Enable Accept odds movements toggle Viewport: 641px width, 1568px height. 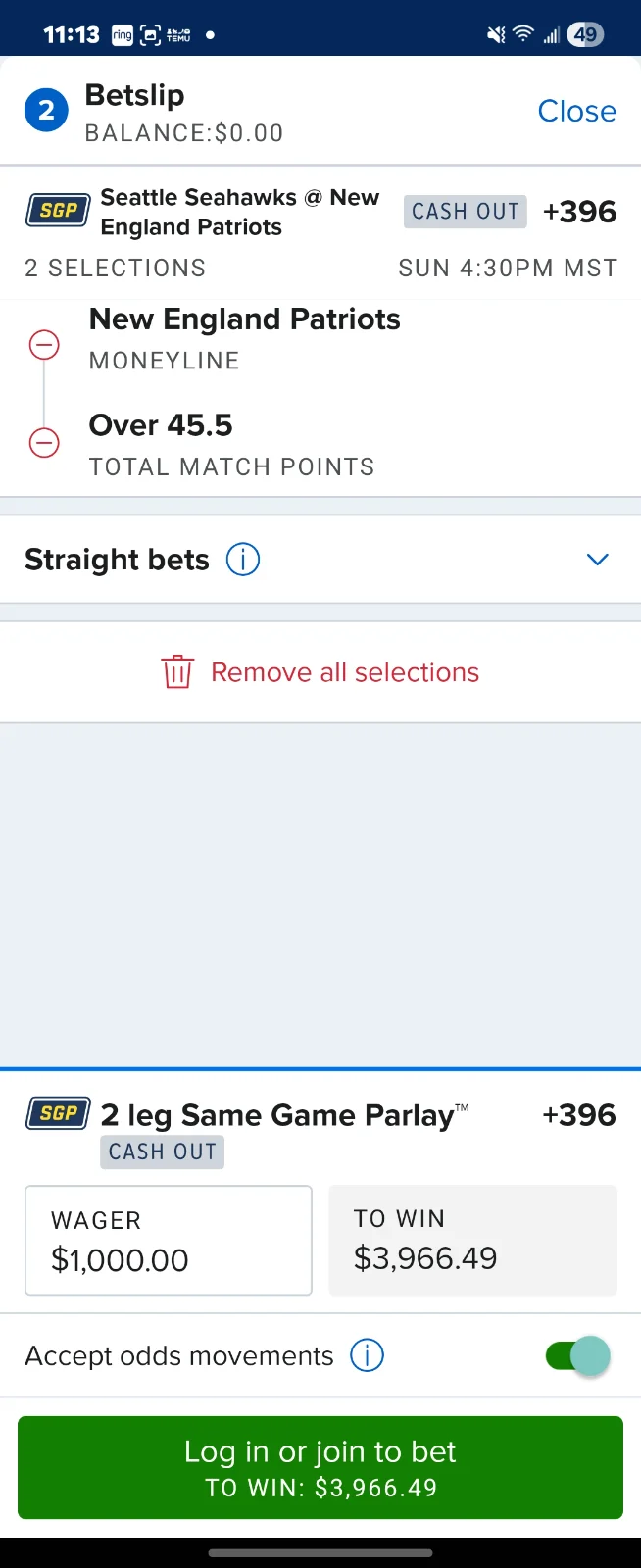[x=576, y=1355]
